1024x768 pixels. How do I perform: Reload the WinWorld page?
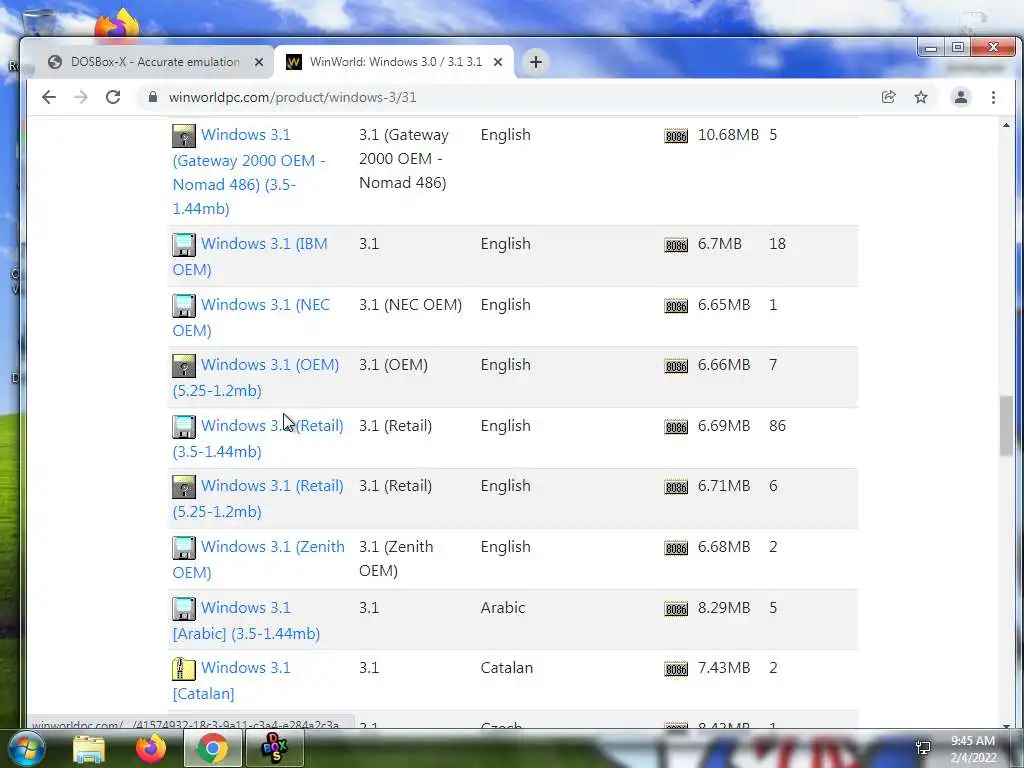coord(113,97)
